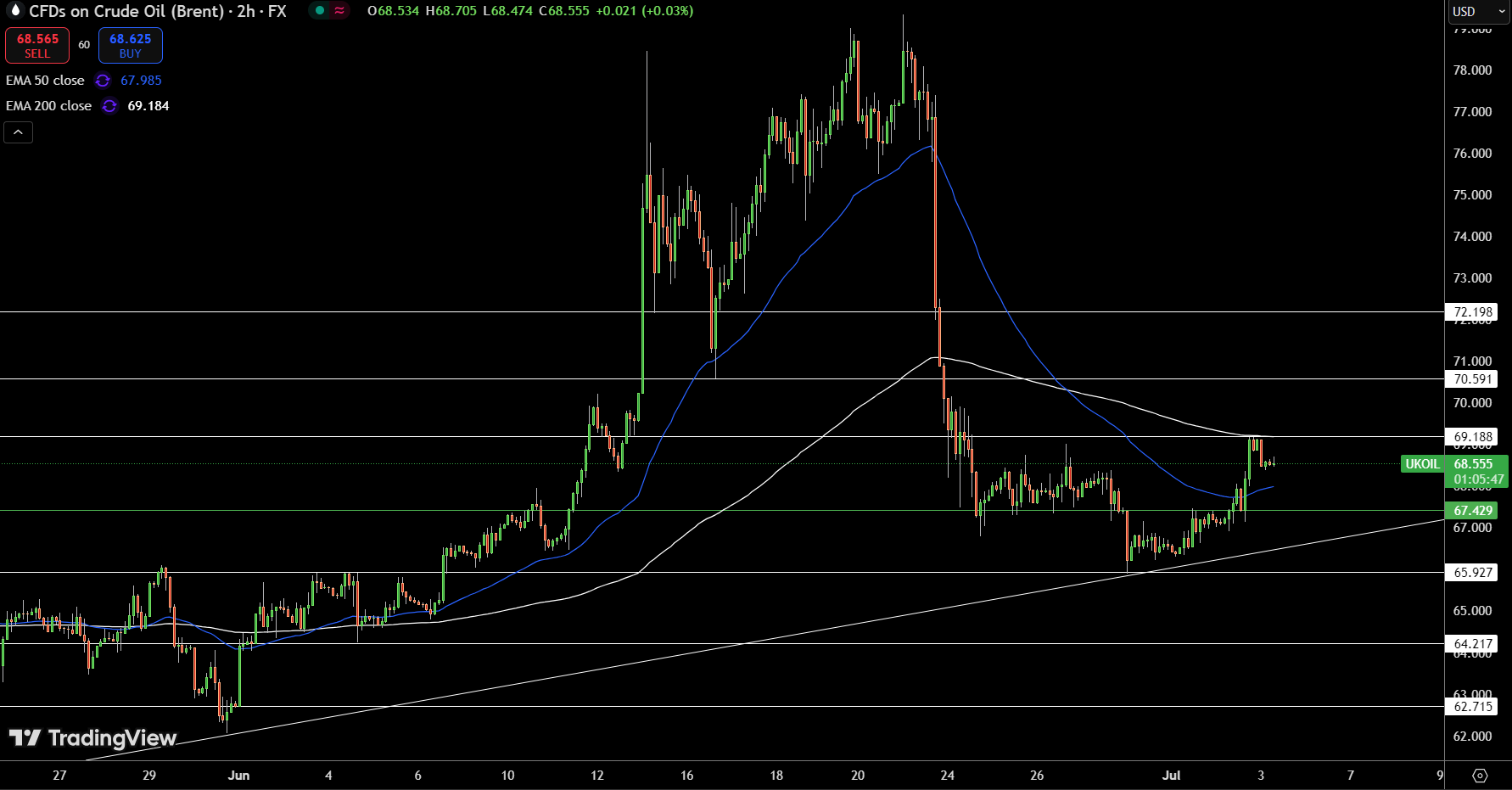The width and height of the screenshot is (1512, 790).
Task: Click the 65.927 horizontal line price label
Action: 1472,573
